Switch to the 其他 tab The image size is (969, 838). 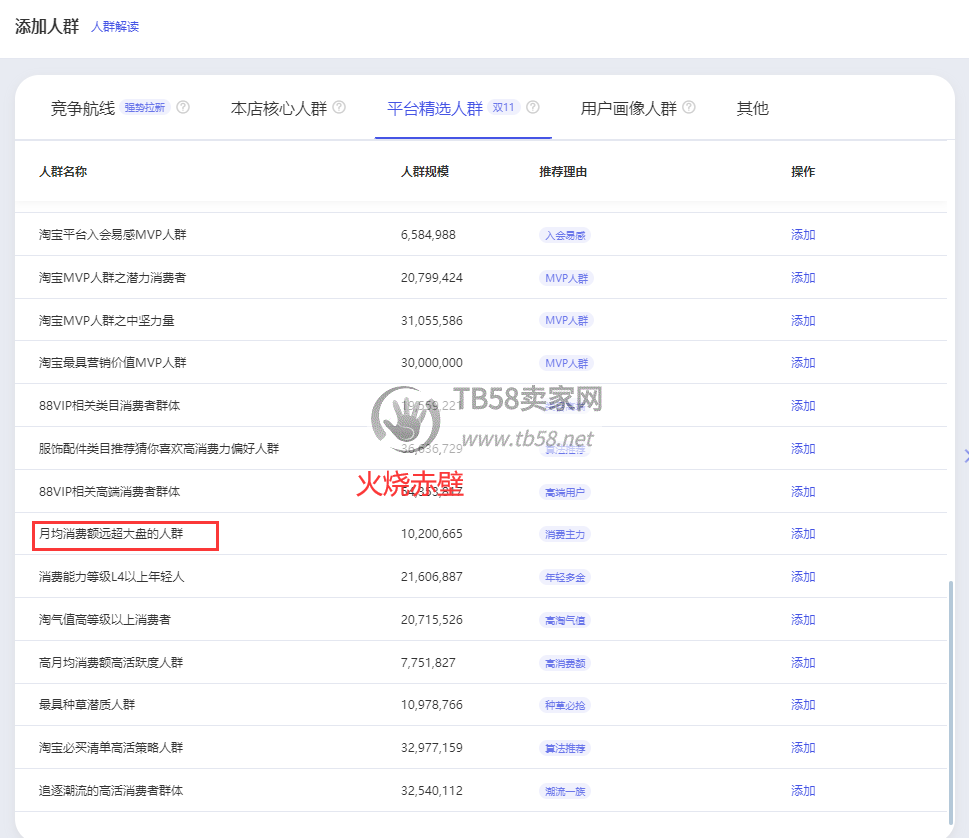[752, 108]
